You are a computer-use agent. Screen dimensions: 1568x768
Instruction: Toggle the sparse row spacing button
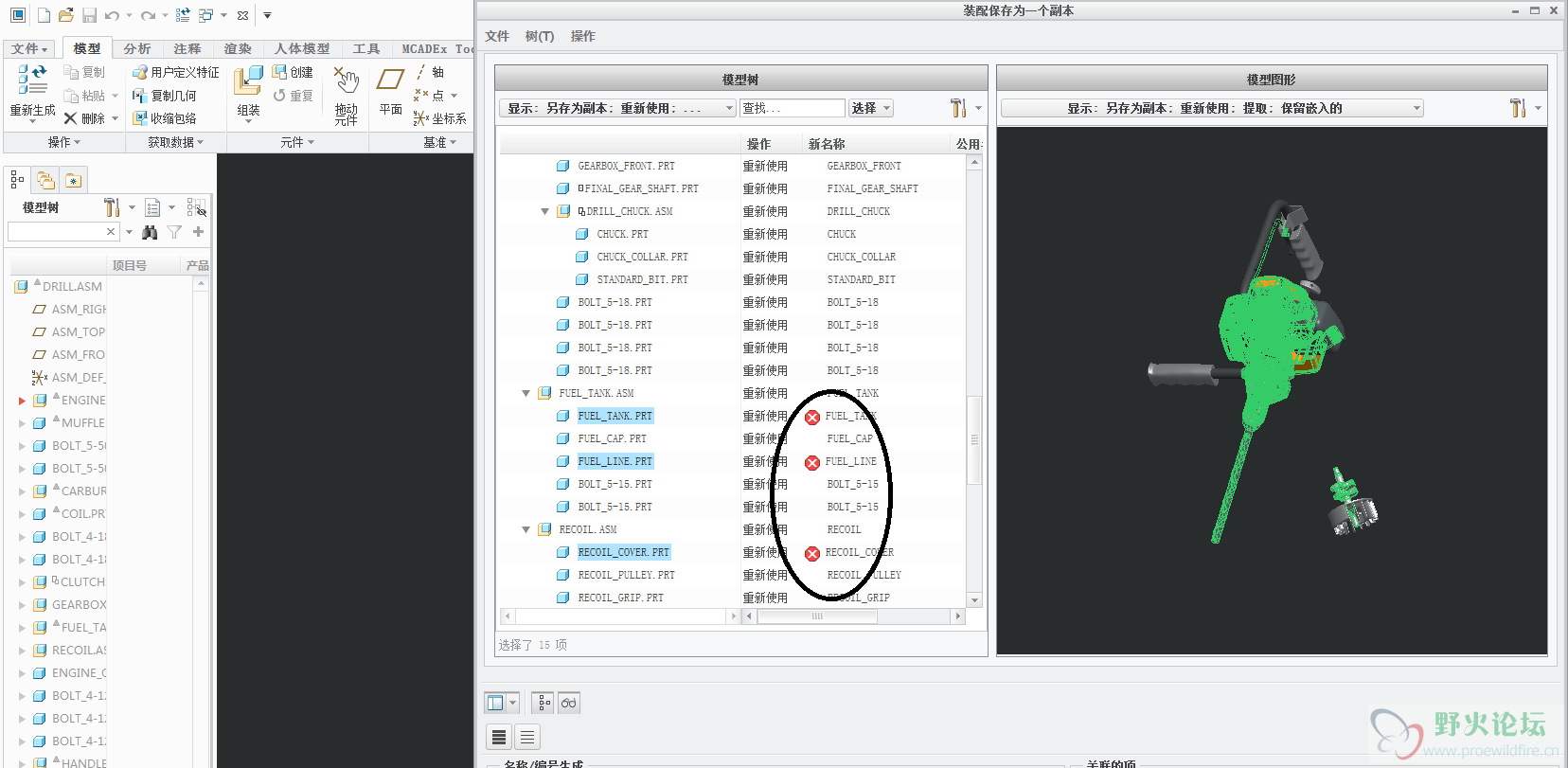tap(527, 737)
